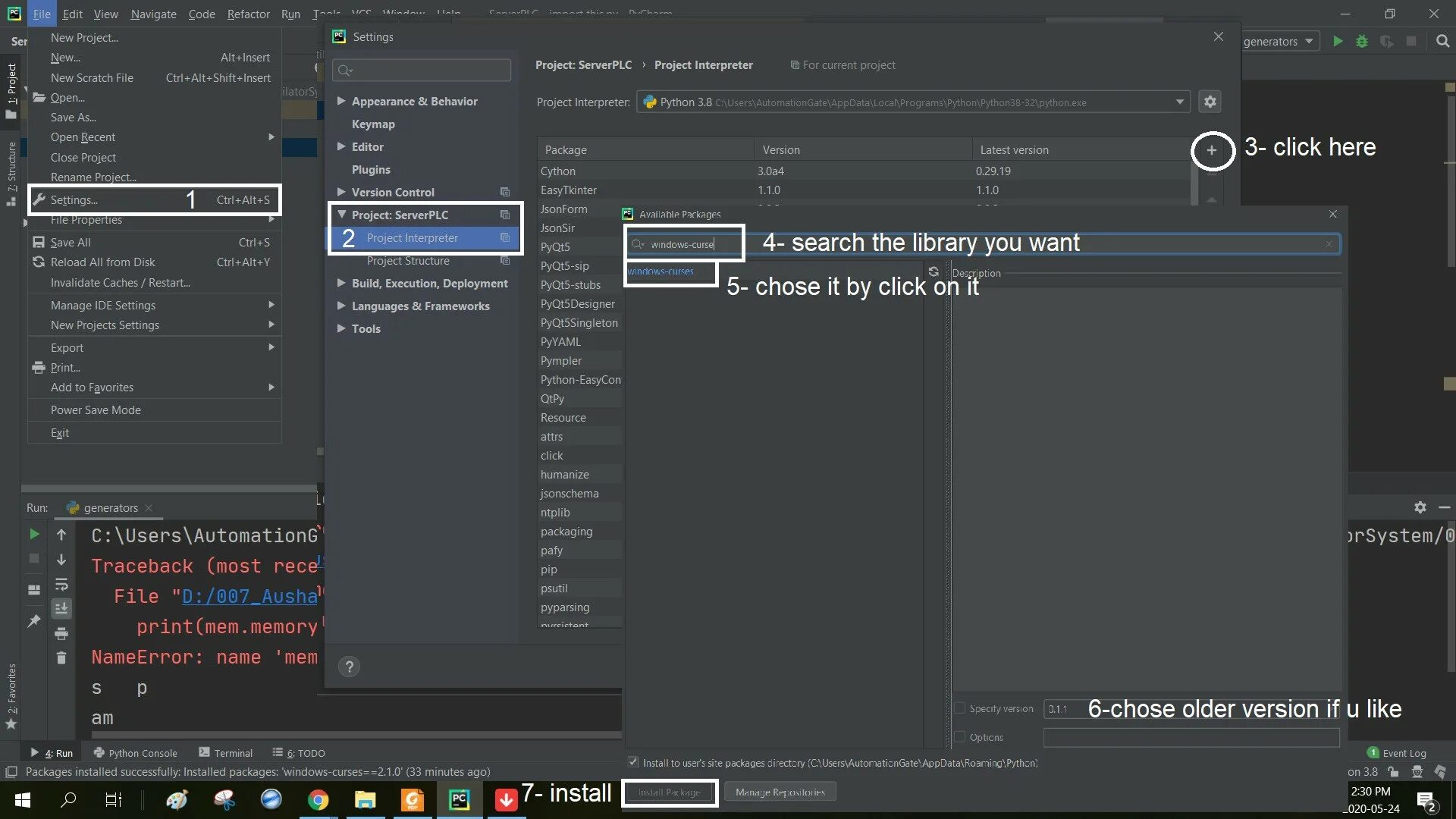The image size is (1456, 819).
Task: Open PyCharm icon in the taskbar
Action: (459, 800)
